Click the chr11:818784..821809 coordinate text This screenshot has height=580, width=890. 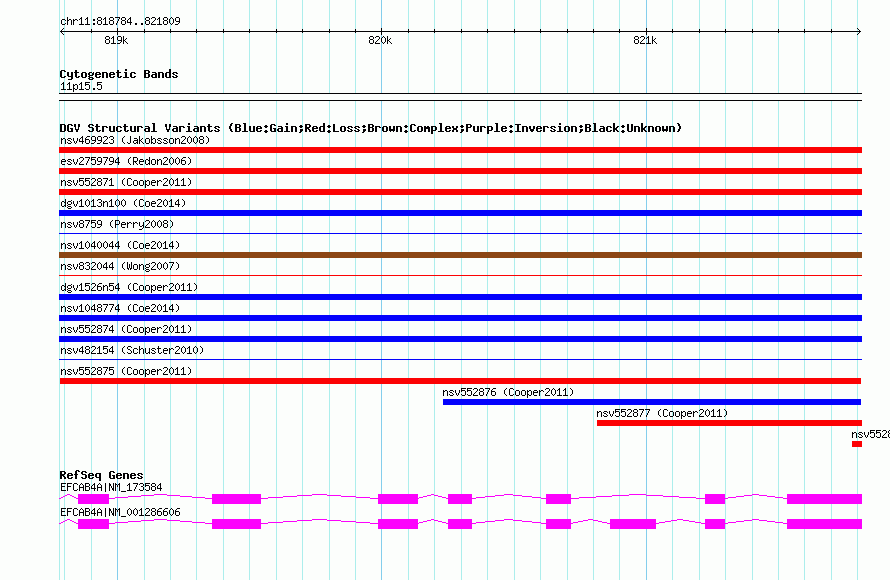(120, 21)
